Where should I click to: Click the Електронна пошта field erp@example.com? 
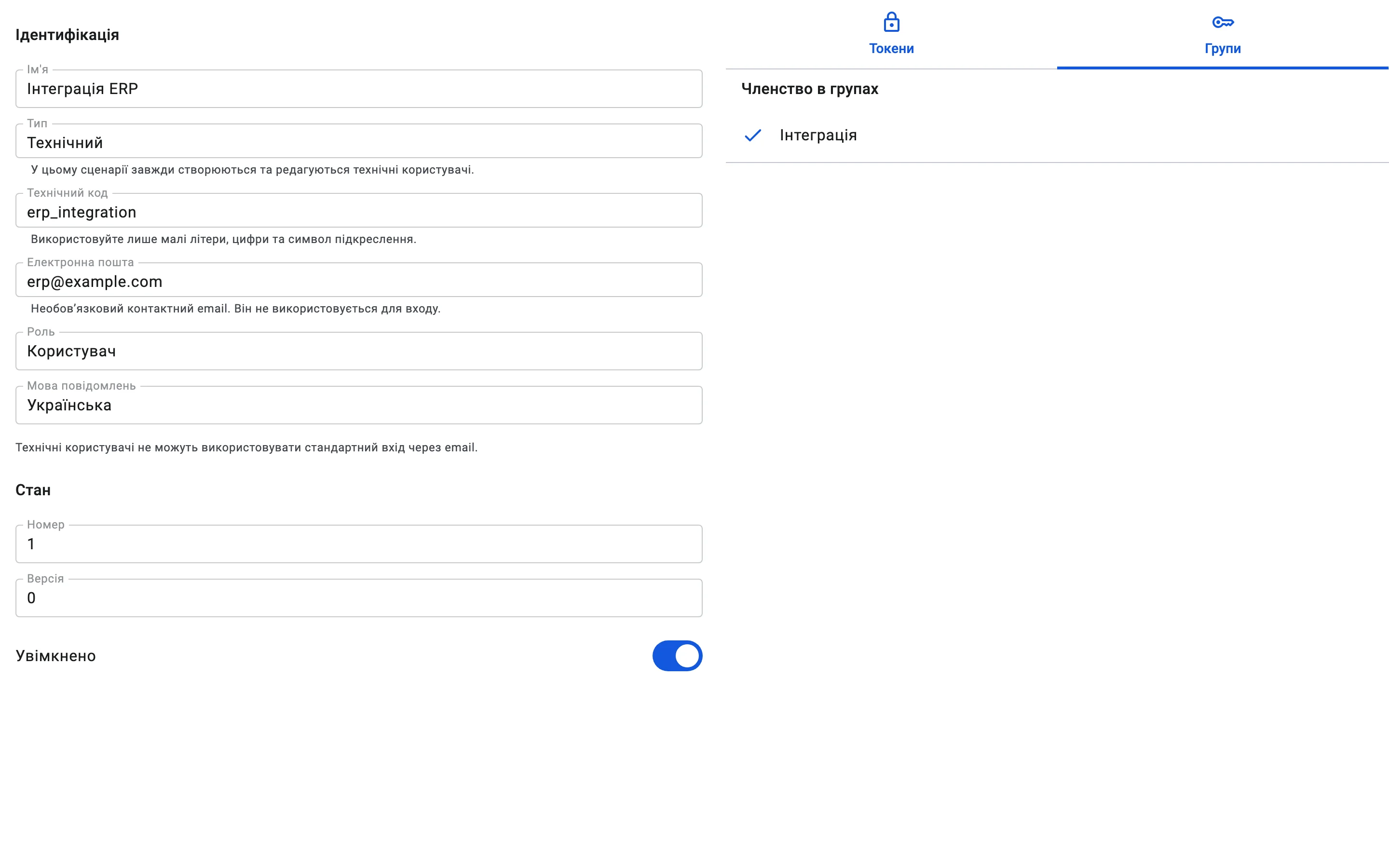coord(359,280)
